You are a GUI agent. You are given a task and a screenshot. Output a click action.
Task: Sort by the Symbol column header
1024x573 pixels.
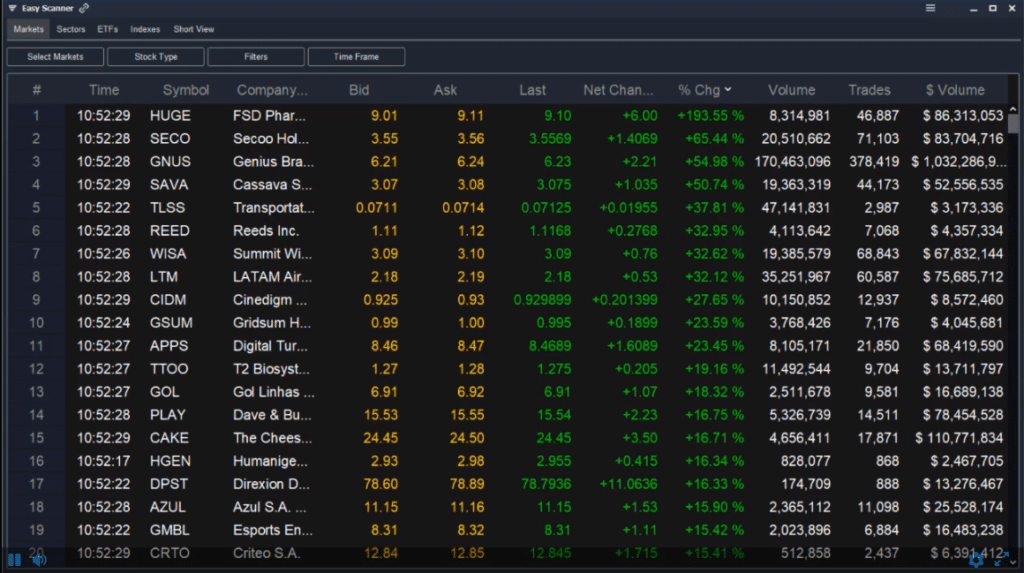pos(186,90)
